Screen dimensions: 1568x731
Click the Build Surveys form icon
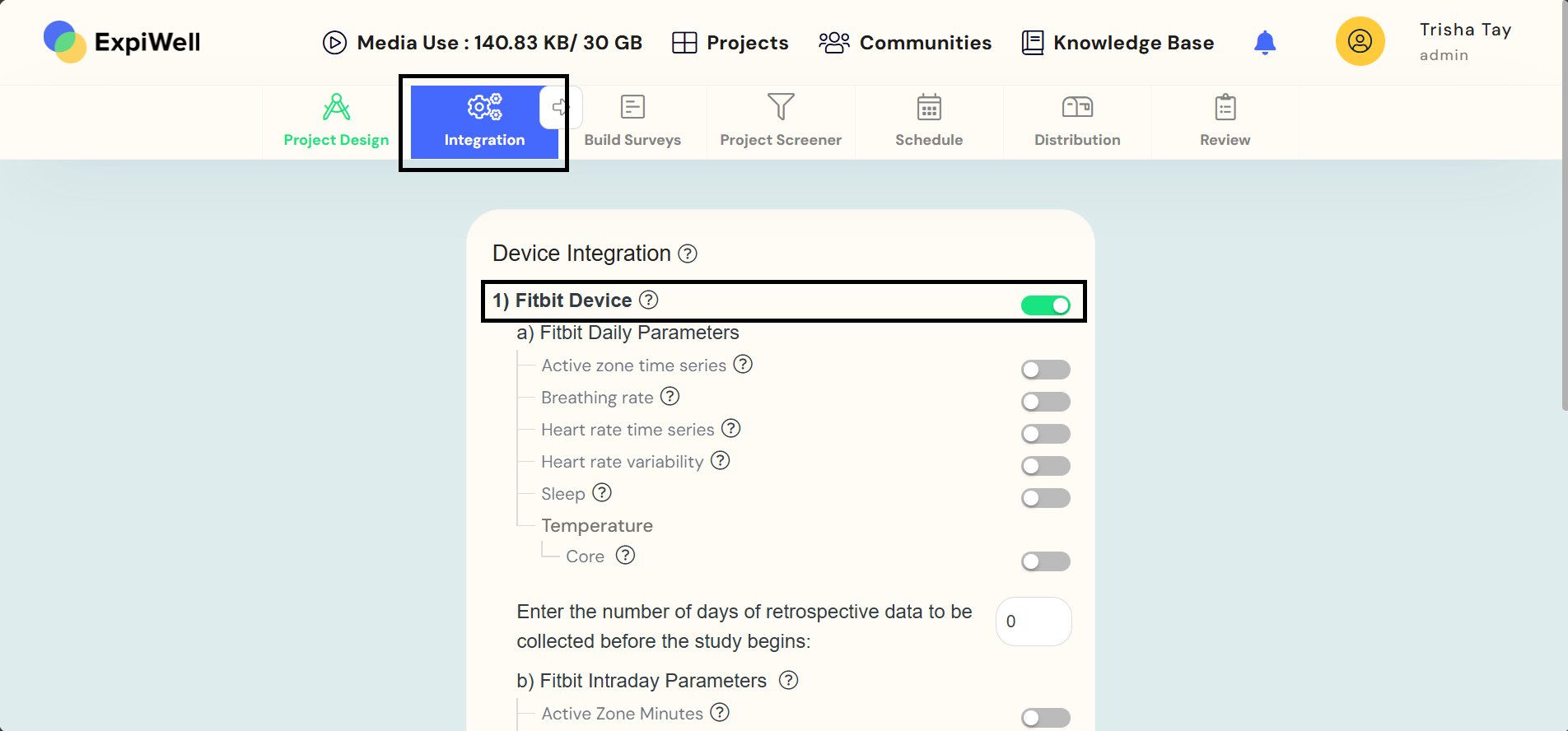coord(632,107)
